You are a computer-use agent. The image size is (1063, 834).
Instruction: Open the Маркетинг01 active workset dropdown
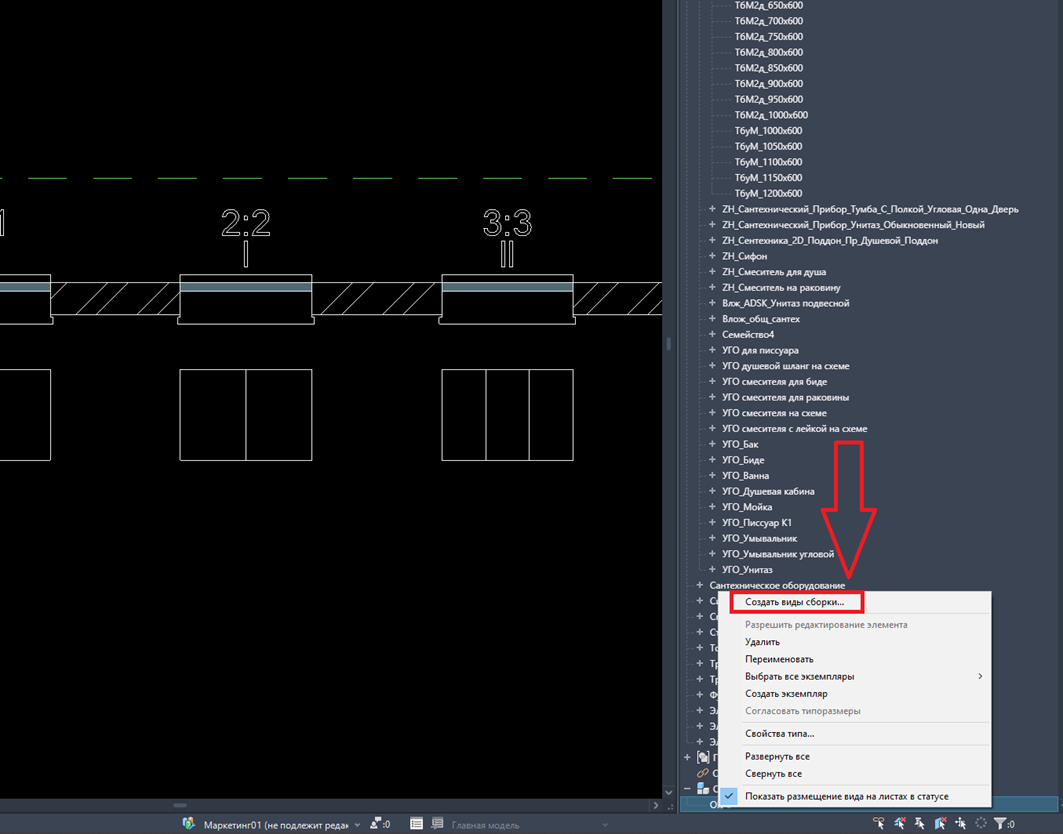pyautogui.click(x=357, y=825)
